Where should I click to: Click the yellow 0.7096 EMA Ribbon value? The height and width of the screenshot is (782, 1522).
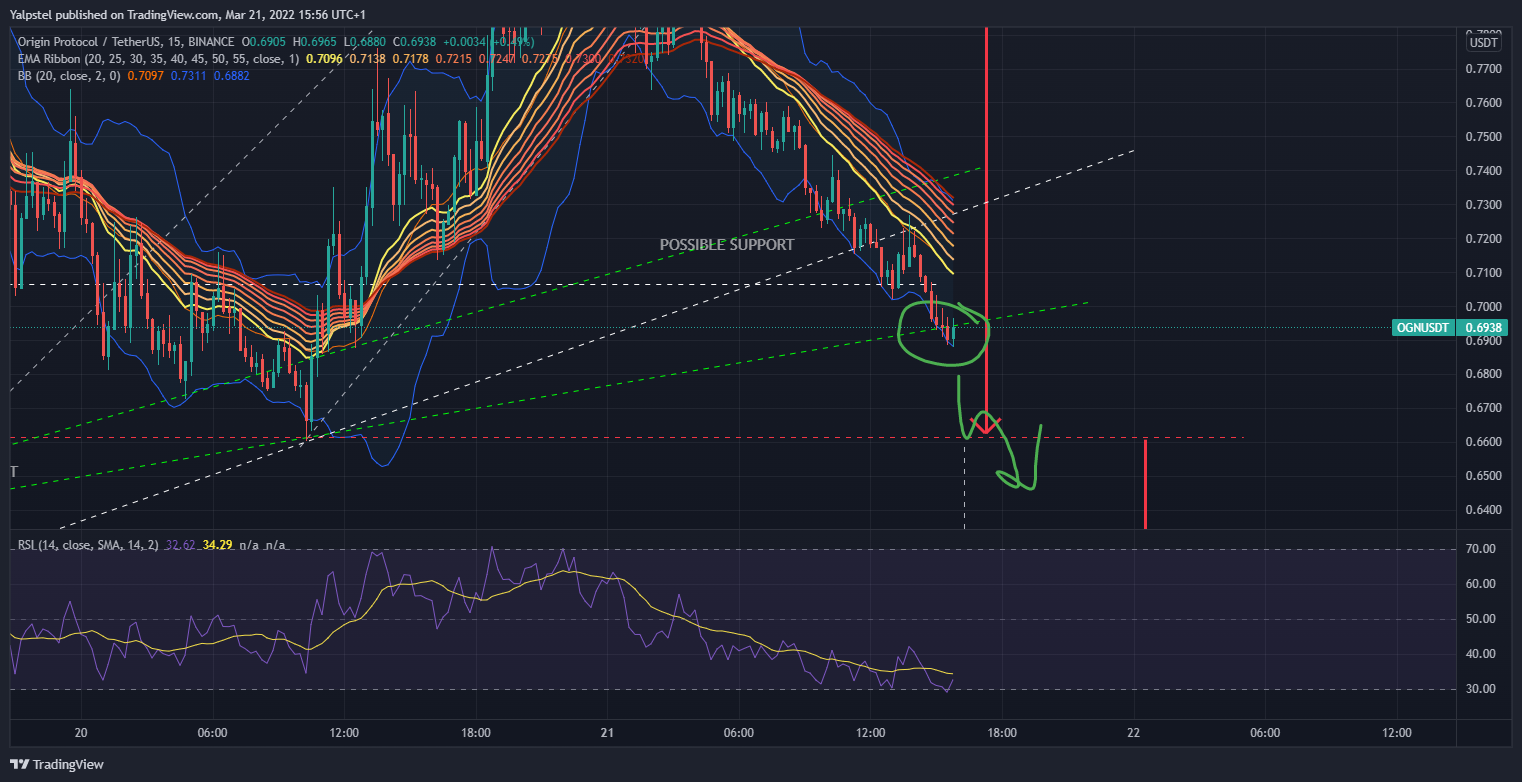point(324,59)
